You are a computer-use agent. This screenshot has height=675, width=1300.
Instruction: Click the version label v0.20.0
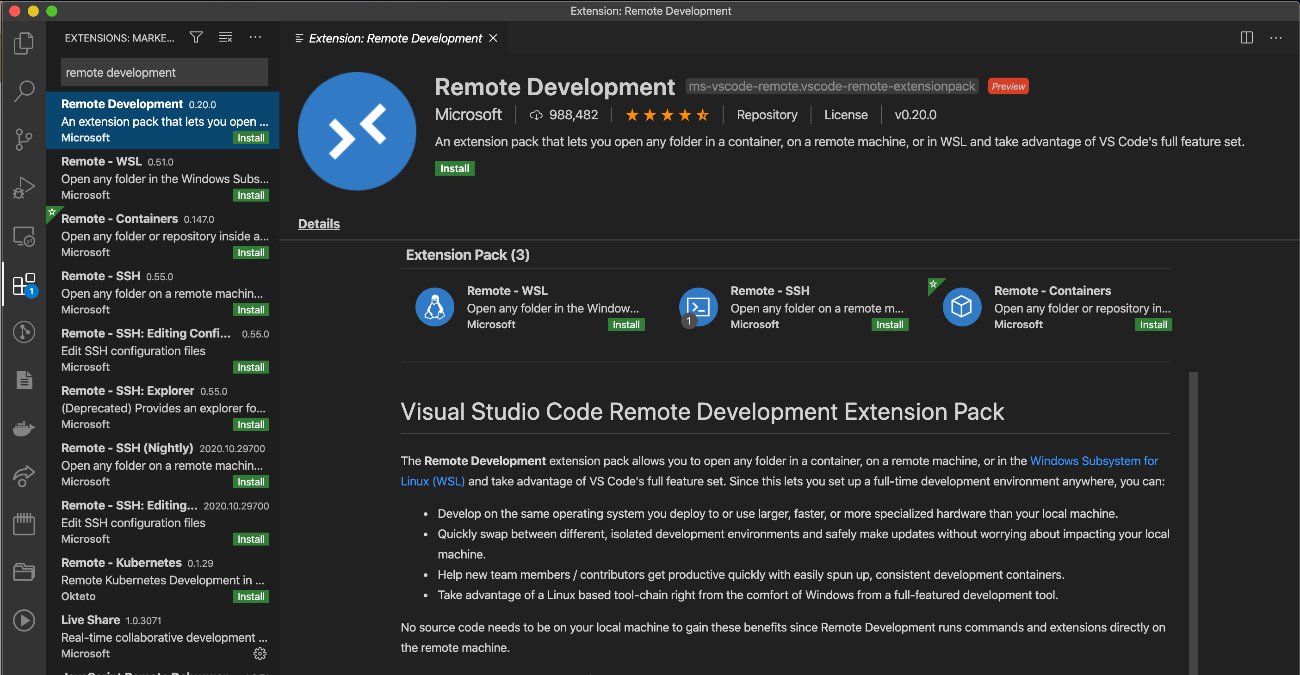[916, 115]
